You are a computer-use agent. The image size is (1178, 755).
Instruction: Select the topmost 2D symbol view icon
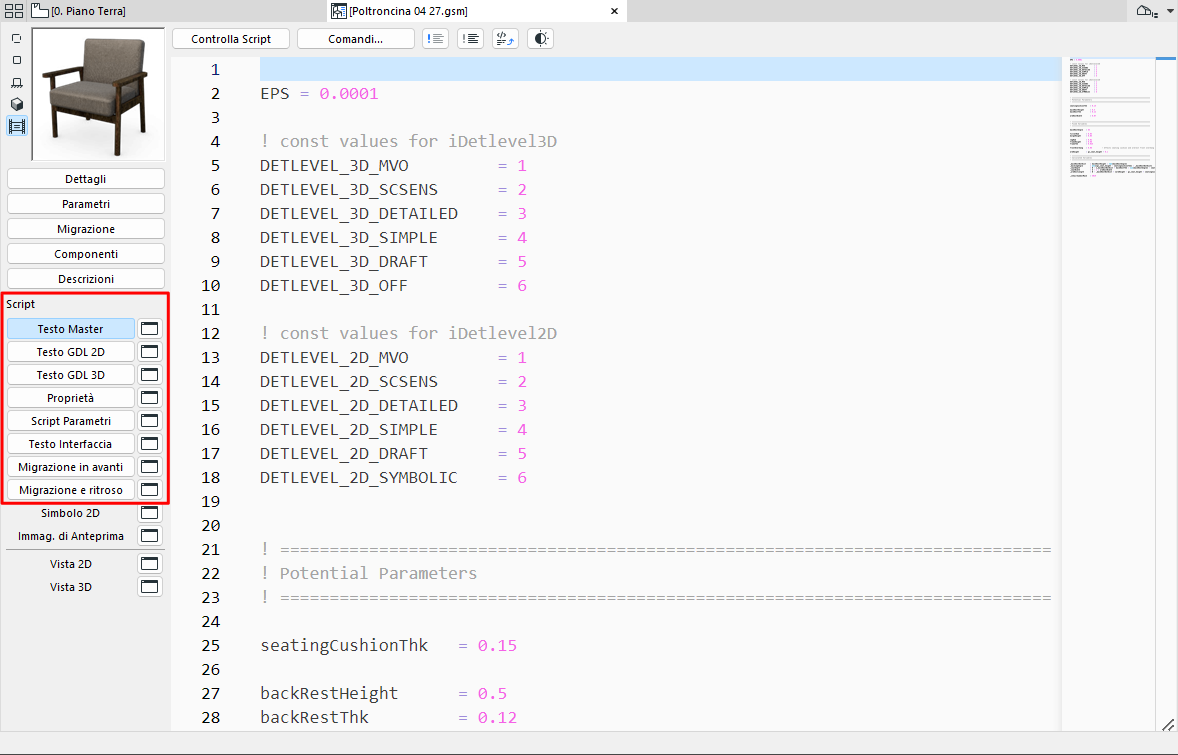tap(16, 37)
